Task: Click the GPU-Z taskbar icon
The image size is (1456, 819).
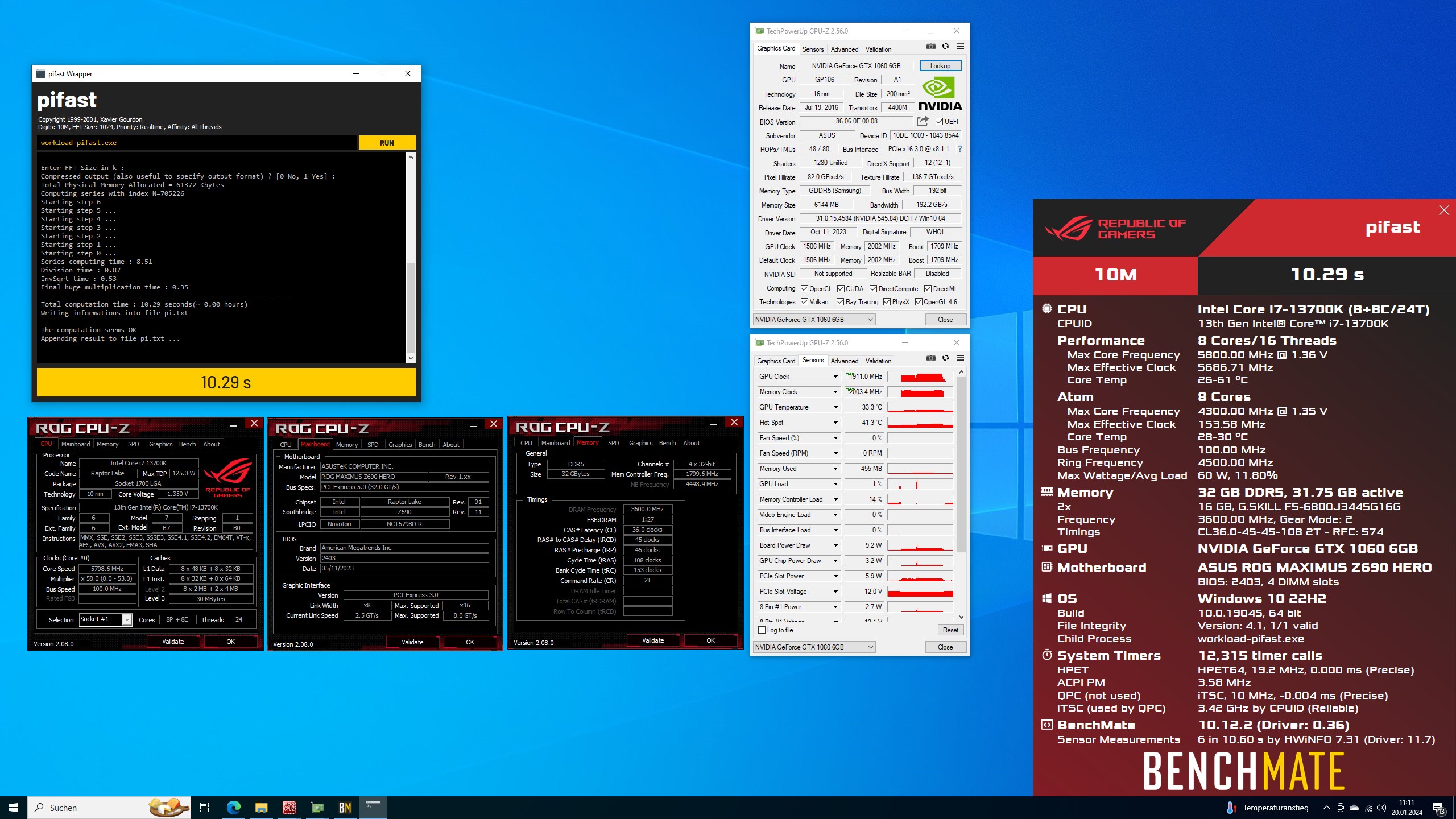Action: (x=317, y=808)
